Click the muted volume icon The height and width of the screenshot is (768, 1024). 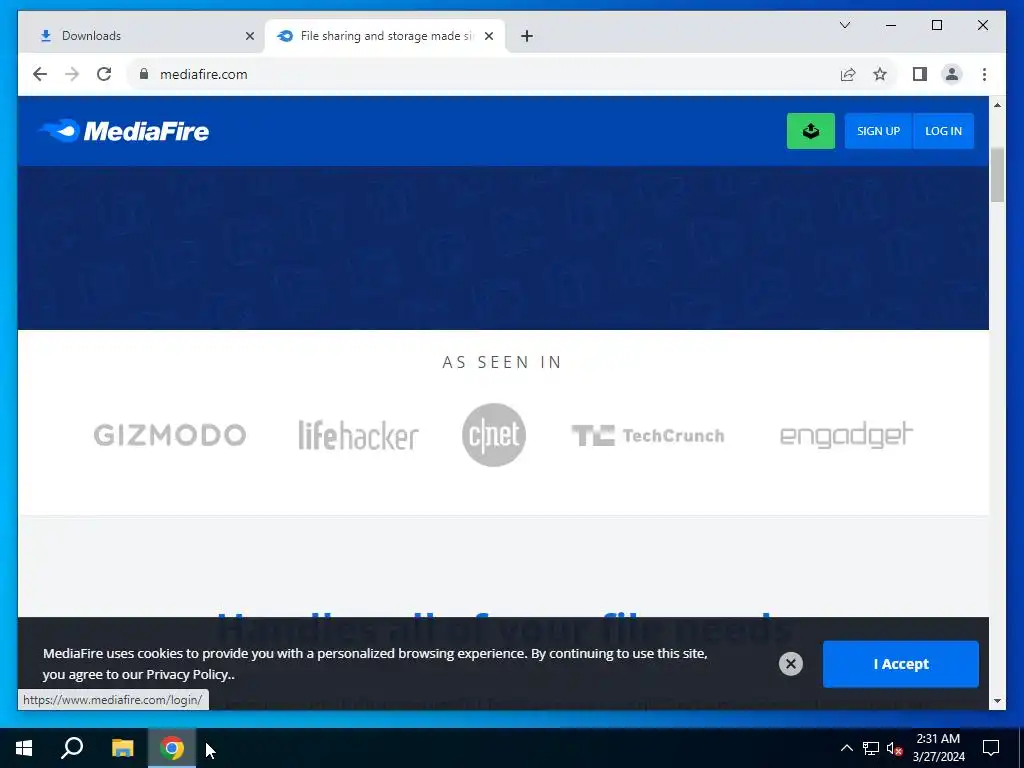[x=894, y=748]
